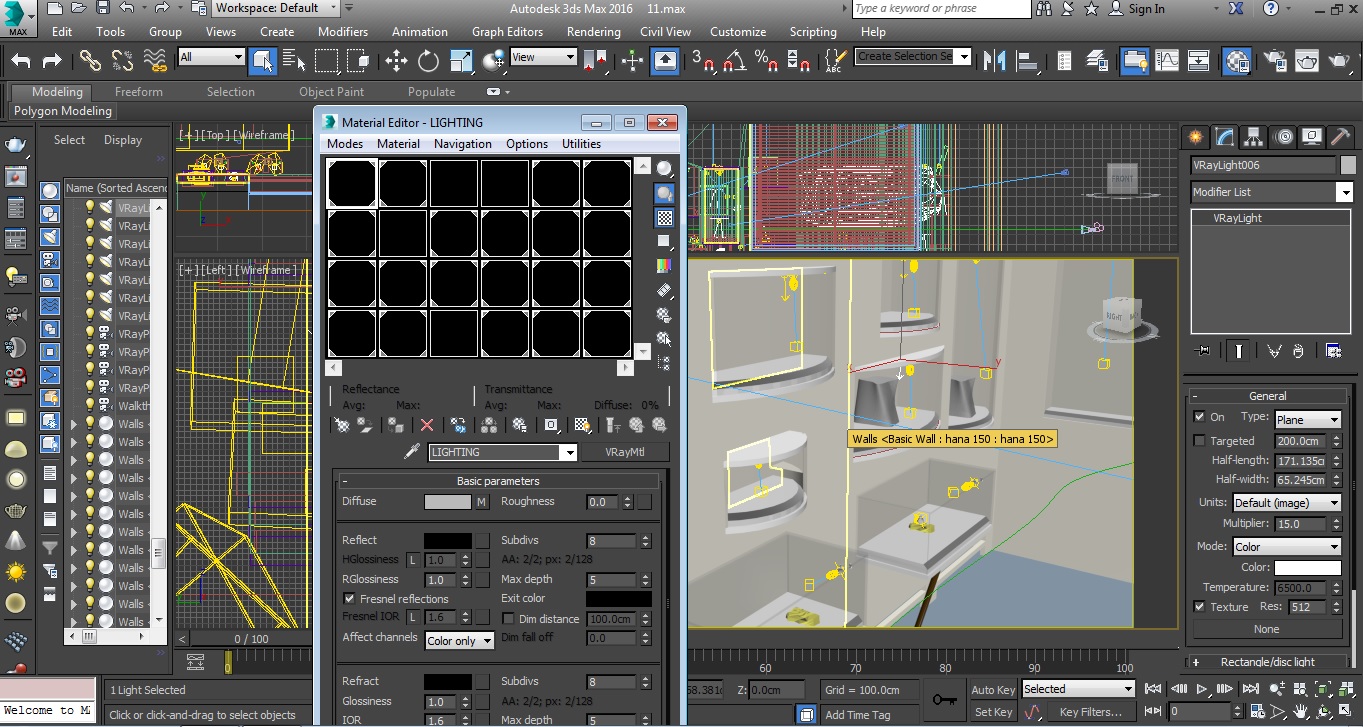Switch to the Polygon Modeling ribbon tab
Viewport: 1363px width, 727px height.
pyautogui.click(x=62, y=111)
